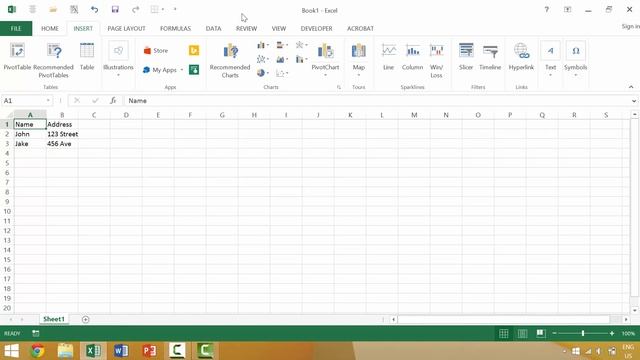Open Recommended Charts

pyautogui.click(x=230, y=60)
